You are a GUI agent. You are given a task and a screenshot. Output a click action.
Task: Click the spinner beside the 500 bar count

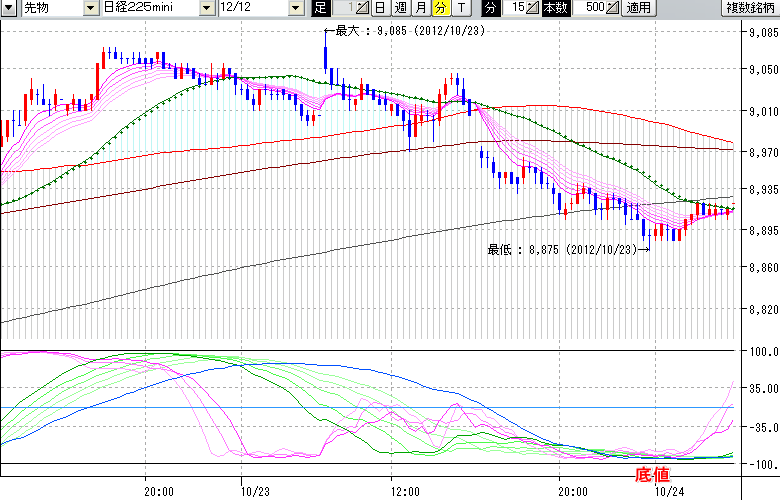point(612,8)
